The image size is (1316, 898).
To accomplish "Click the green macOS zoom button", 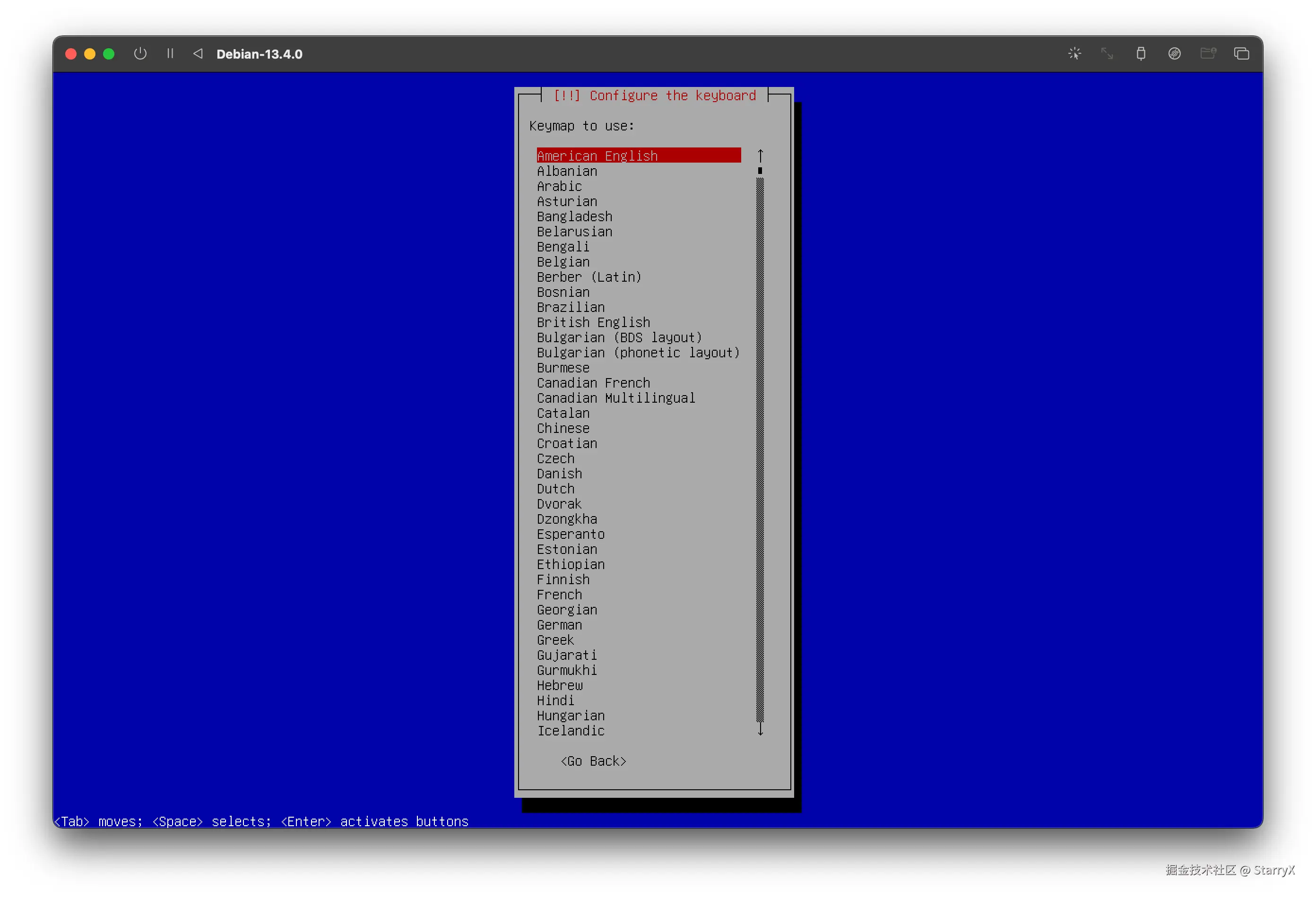I will [x=109, y=54].
